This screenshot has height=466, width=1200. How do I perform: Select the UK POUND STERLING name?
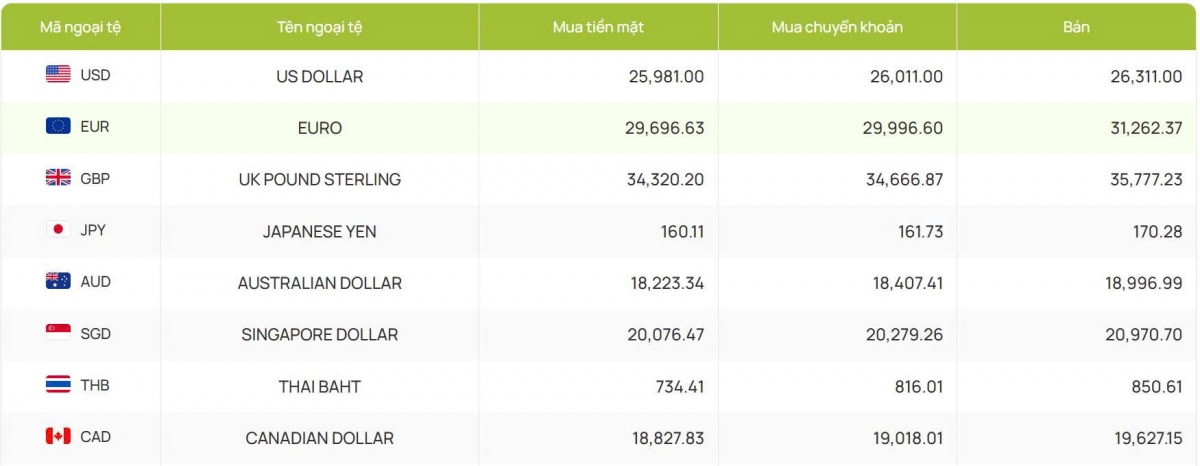(320, 180)
